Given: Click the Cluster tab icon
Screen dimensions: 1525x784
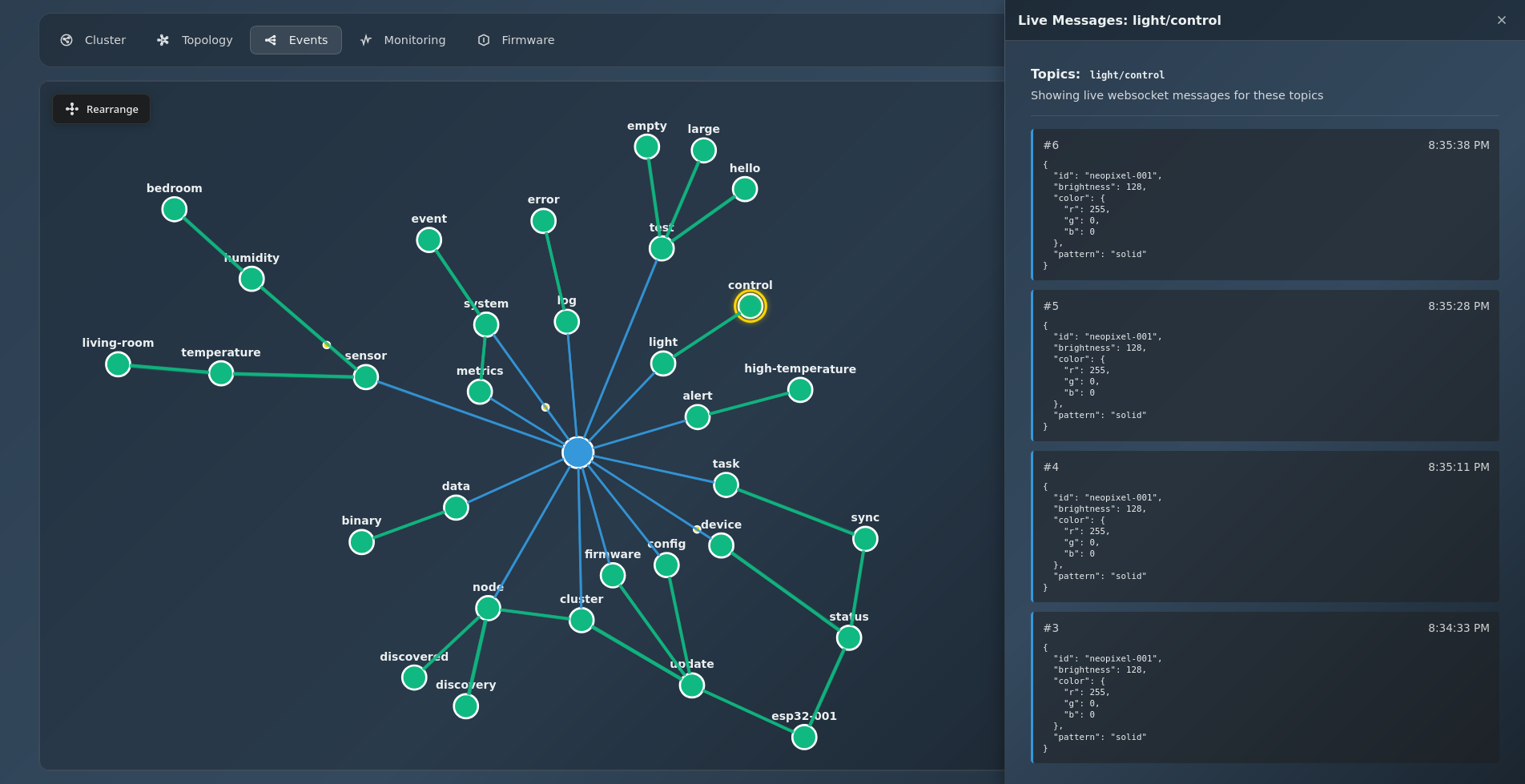Looking at the screenshot, I should coord(66,40).
